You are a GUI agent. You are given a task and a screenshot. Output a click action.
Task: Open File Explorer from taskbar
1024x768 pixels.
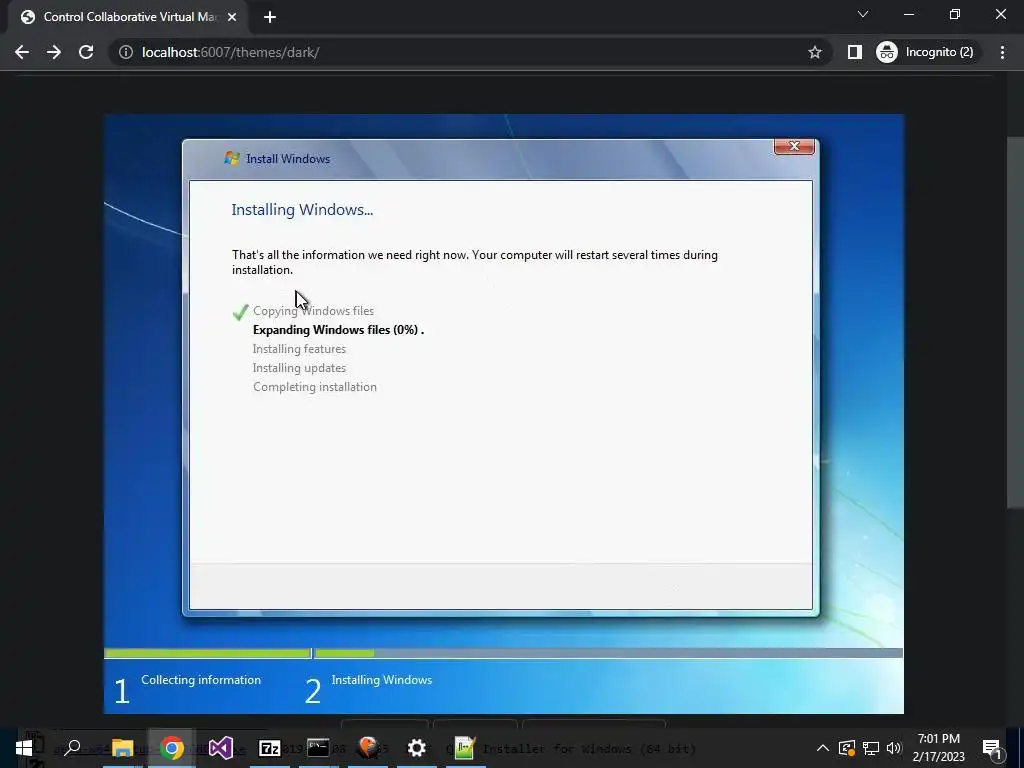122,748
